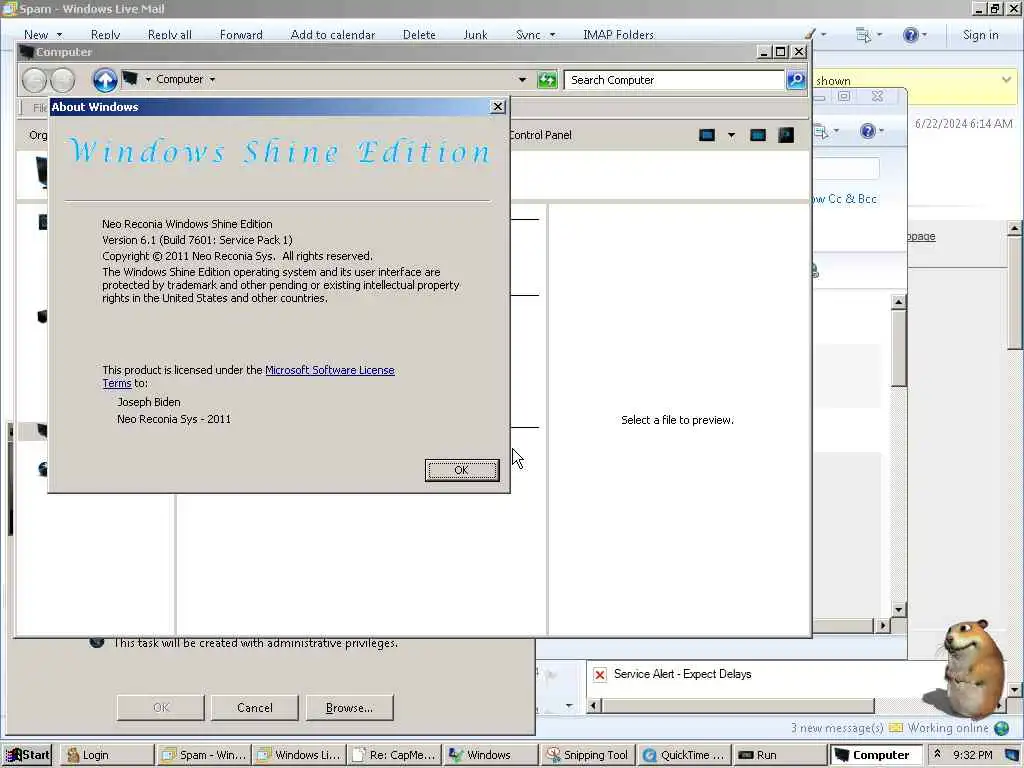
Task: Click the Back button in Computer window
Action: point(35,80)
